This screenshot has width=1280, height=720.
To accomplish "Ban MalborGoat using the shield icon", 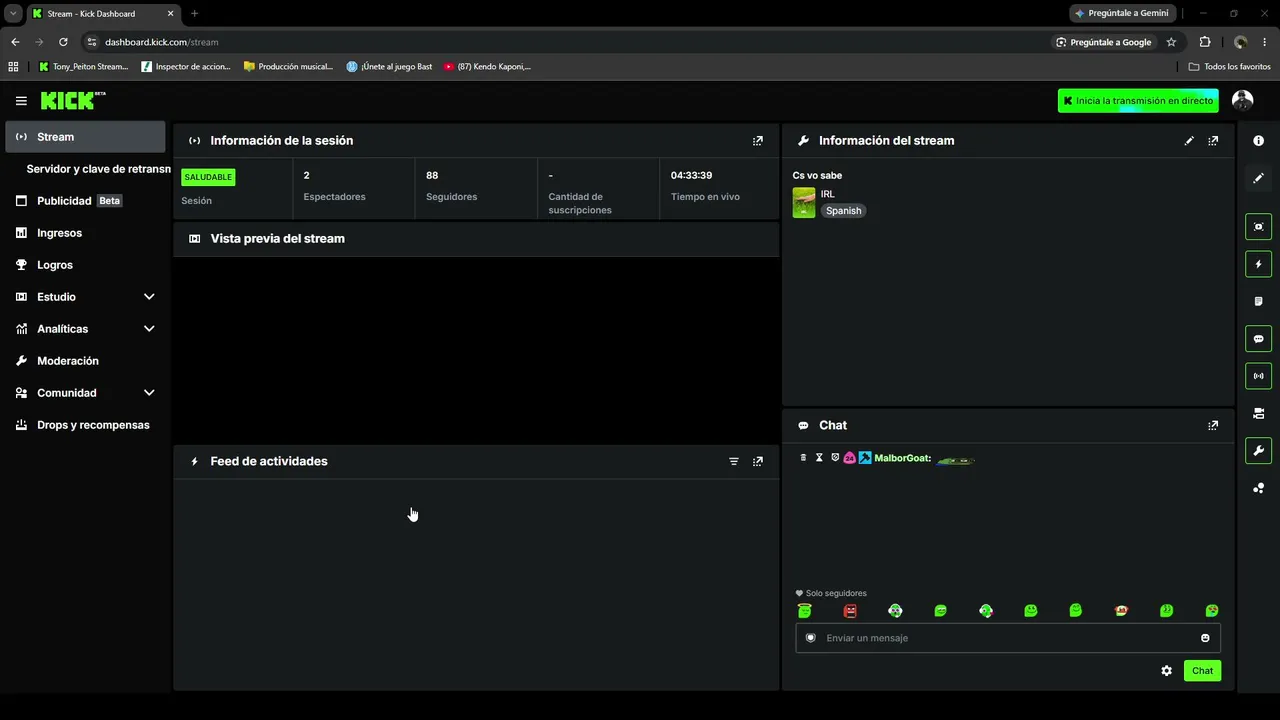I will (835, 458).
